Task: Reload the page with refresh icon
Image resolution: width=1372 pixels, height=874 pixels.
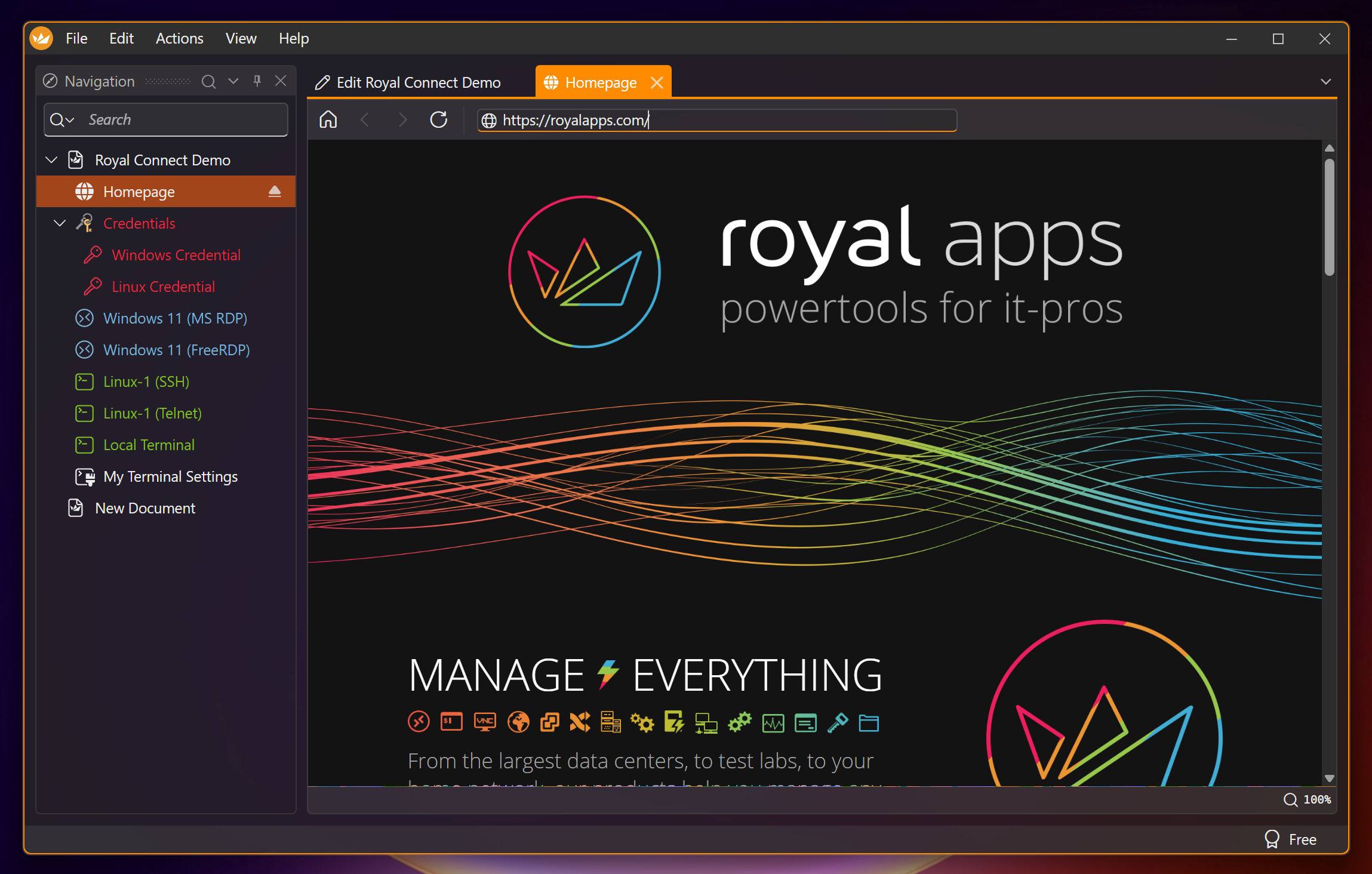Action: point(438,120)
